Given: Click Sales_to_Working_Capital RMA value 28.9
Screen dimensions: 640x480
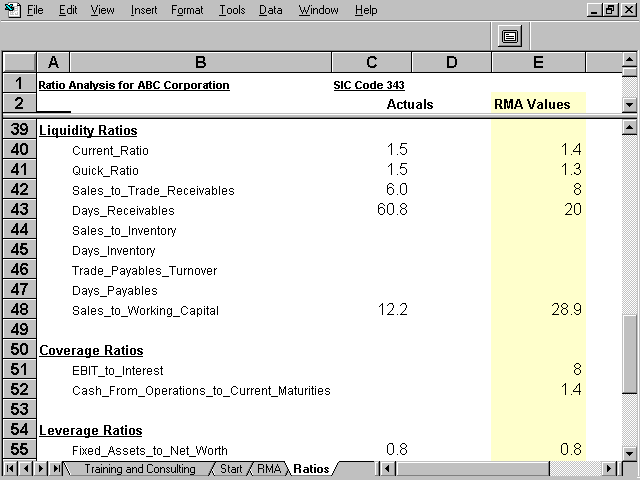Looking at the screenshot, I should click(x=567, y=309).
